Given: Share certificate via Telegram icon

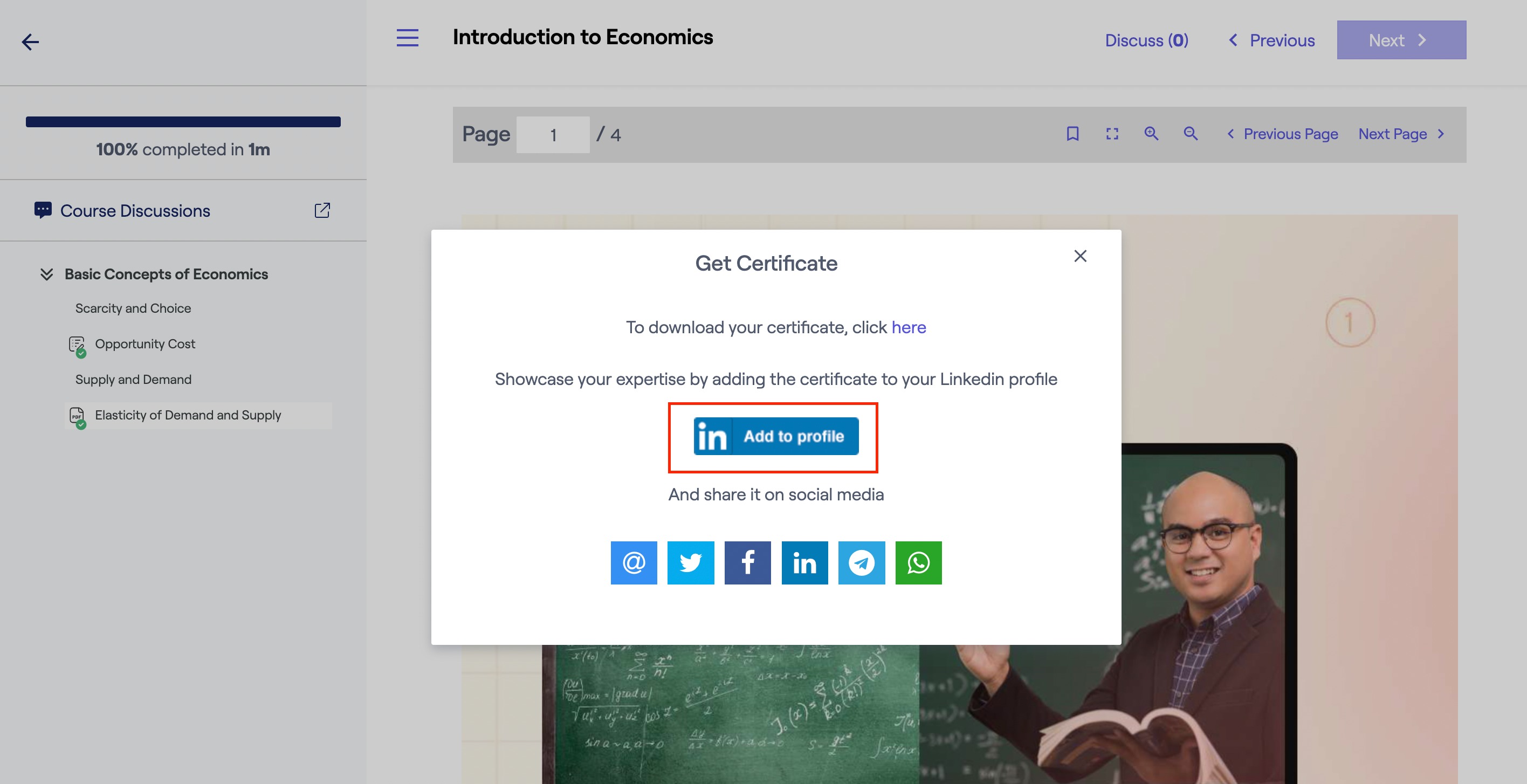Looking at the screenshot, I should 861,562.
